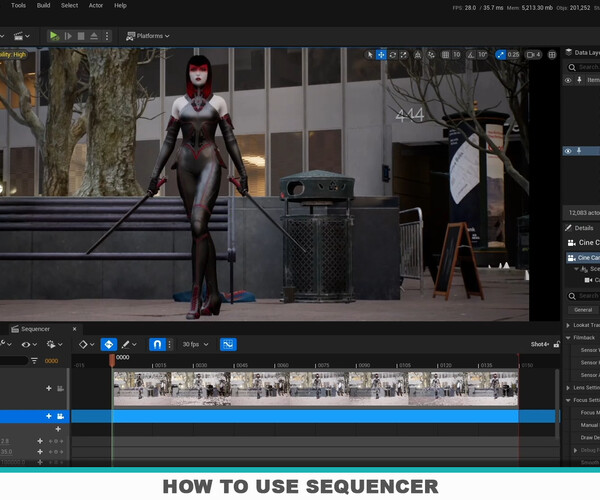Change the 30 fps frame rate dropdown
Screen dimensions: 600x500
(x=195, y=345)
